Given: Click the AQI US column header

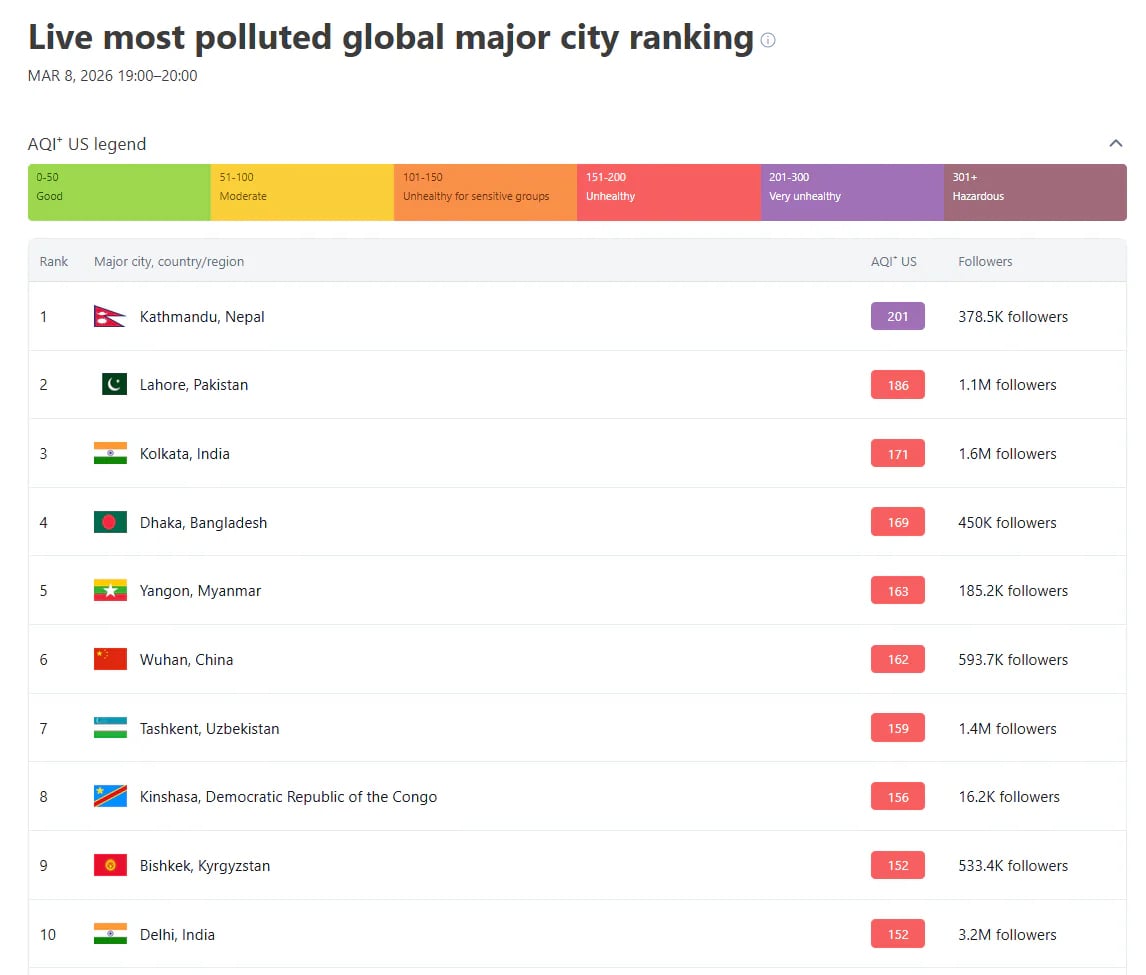Looking at the screenshot, I should pyautogui.click(x=893, y=261).
